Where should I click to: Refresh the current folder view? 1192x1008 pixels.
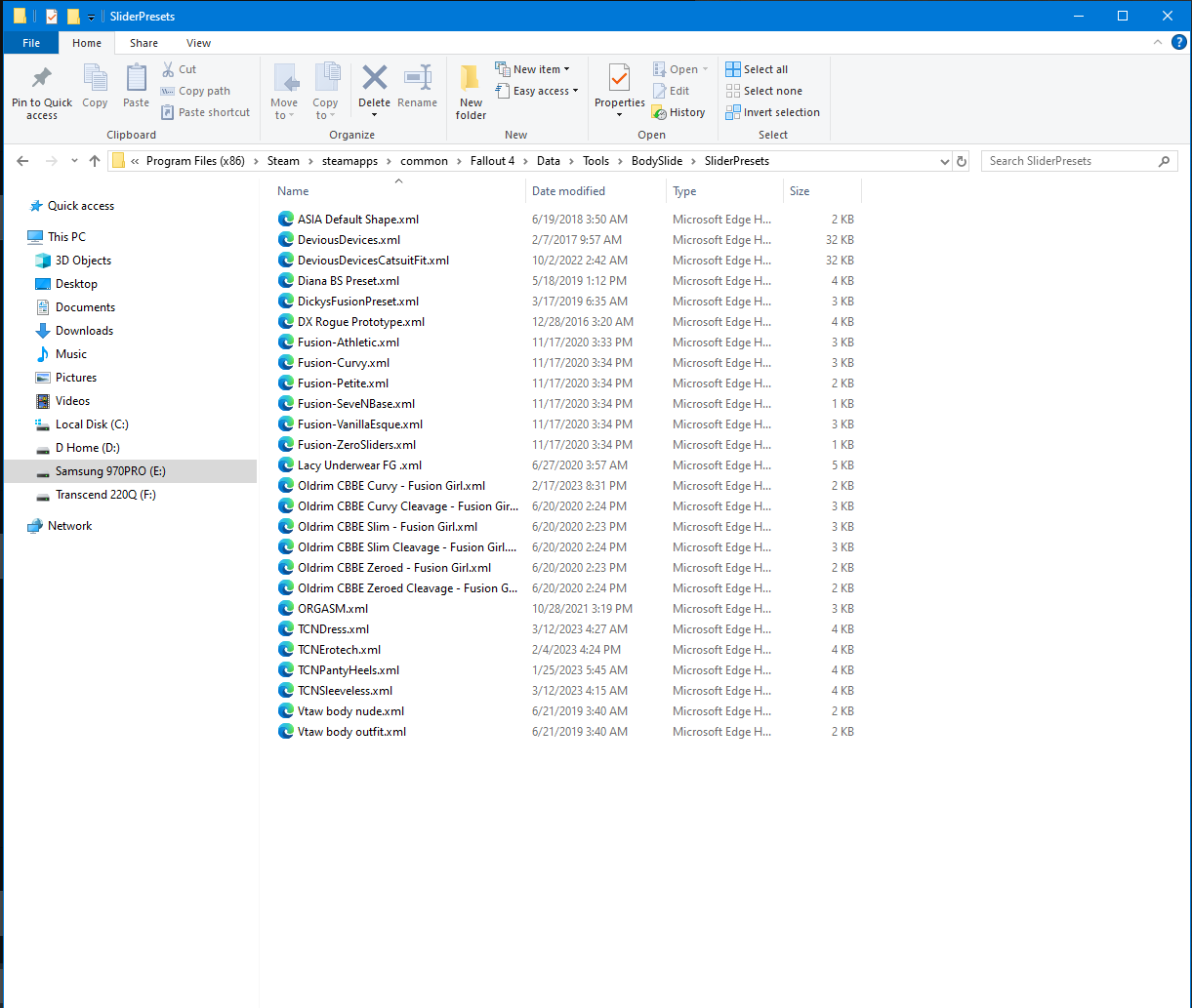pos(962,161)
